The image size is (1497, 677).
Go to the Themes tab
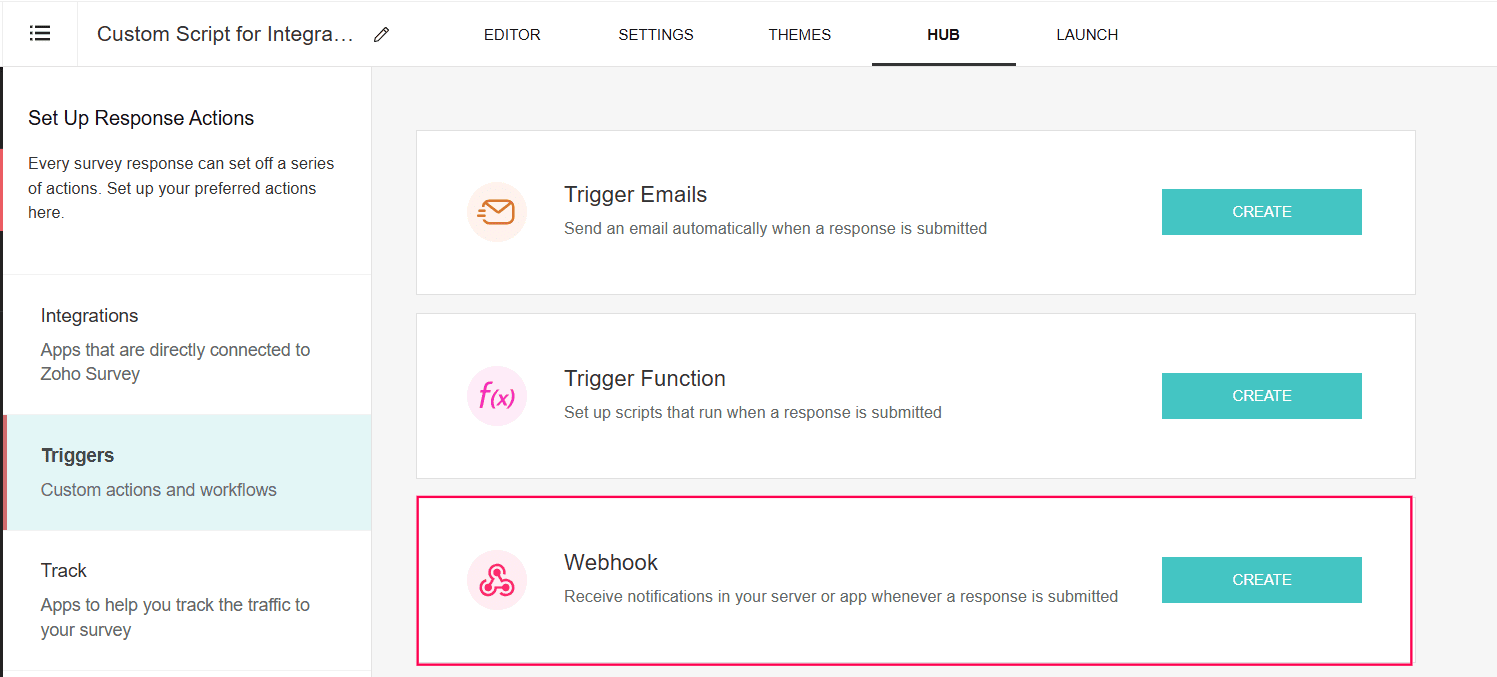[x=799, y=35]
